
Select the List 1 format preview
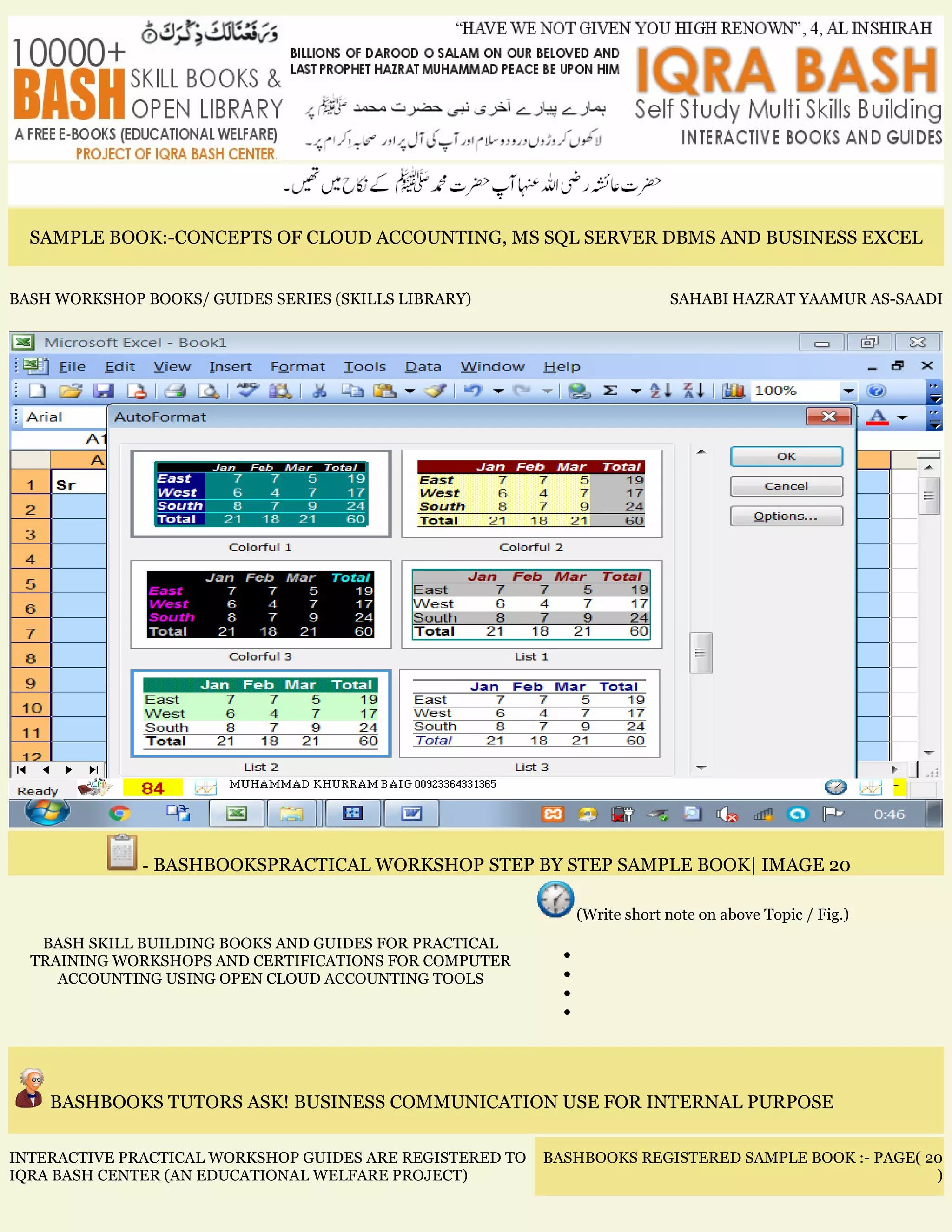click(x=531, y=604)
